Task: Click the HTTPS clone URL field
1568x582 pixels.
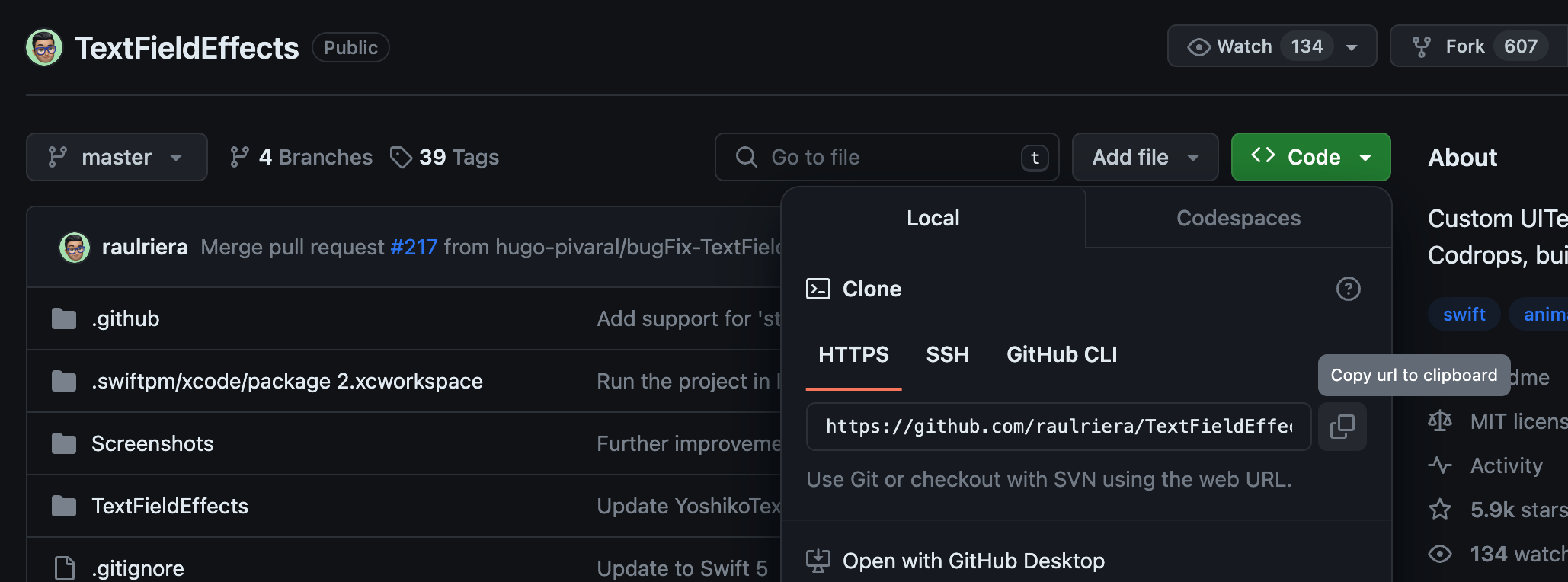Action: (1058, 427)
